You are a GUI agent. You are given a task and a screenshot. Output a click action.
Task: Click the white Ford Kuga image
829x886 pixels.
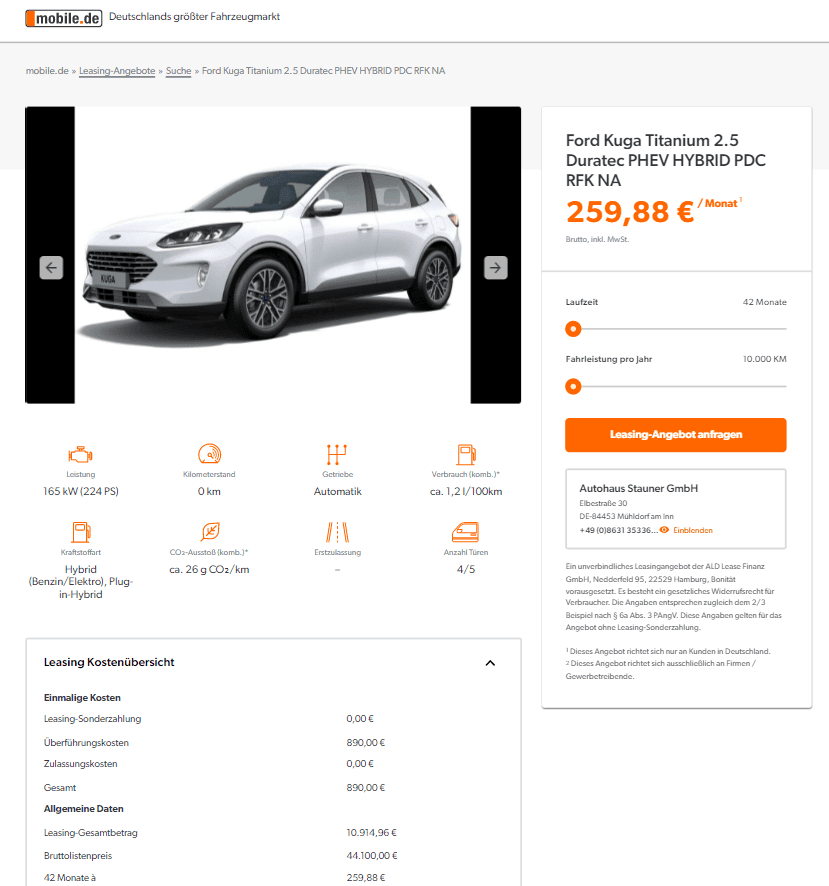point(272,255)
